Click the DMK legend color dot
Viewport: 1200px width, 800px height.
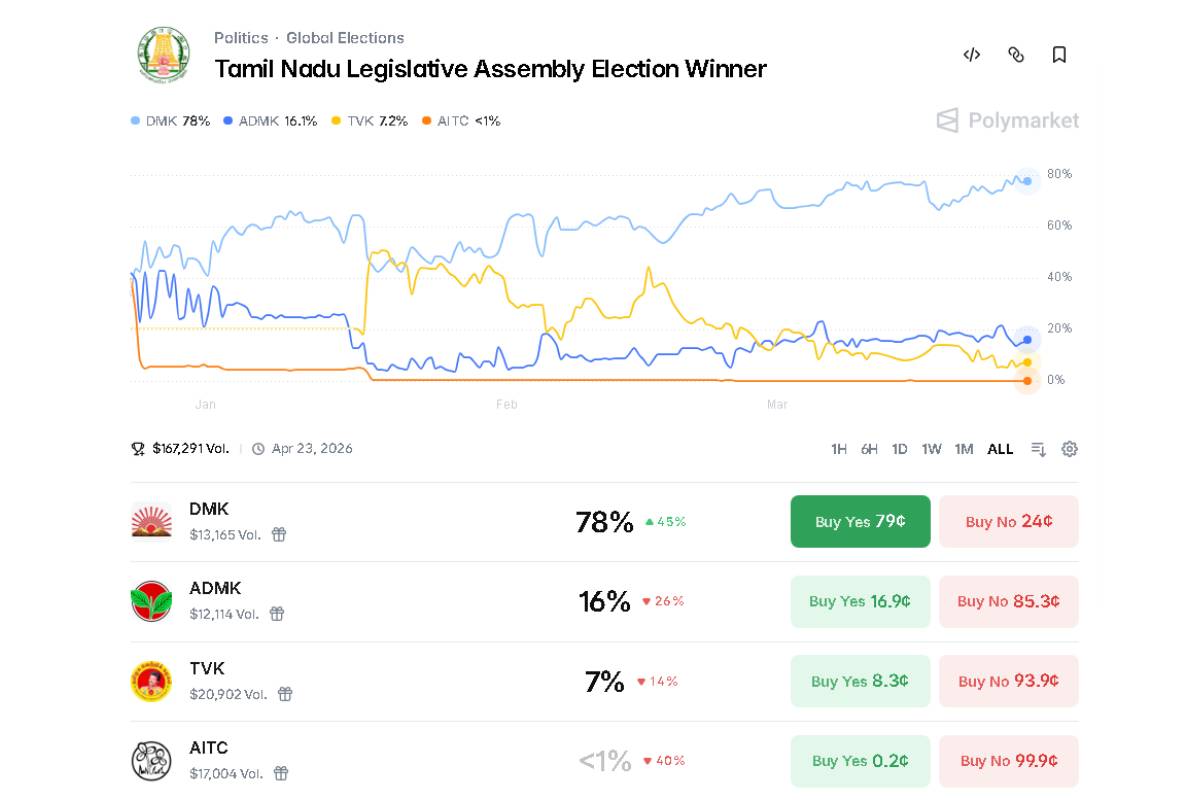pyautogui.click(x=135, y=121)
